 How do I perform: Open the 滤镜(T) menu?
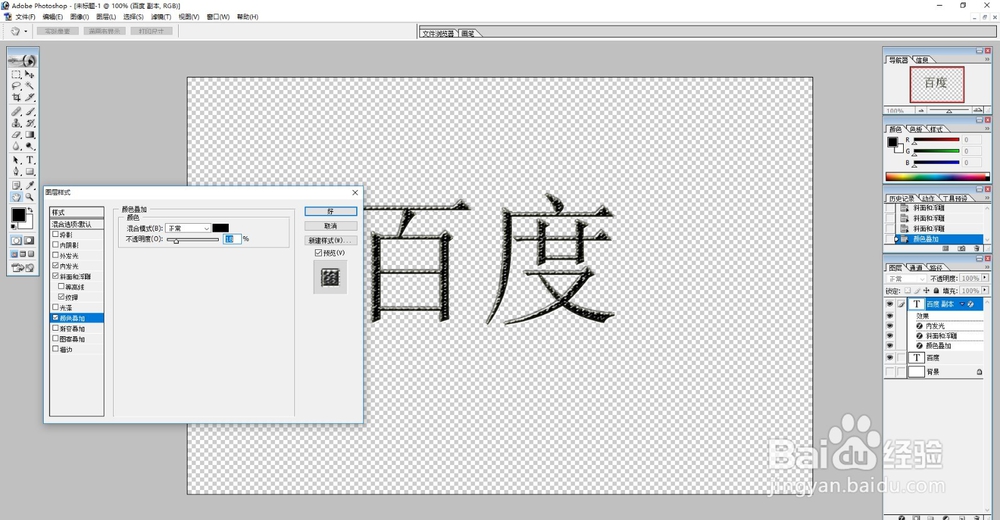tap(161, 17)
